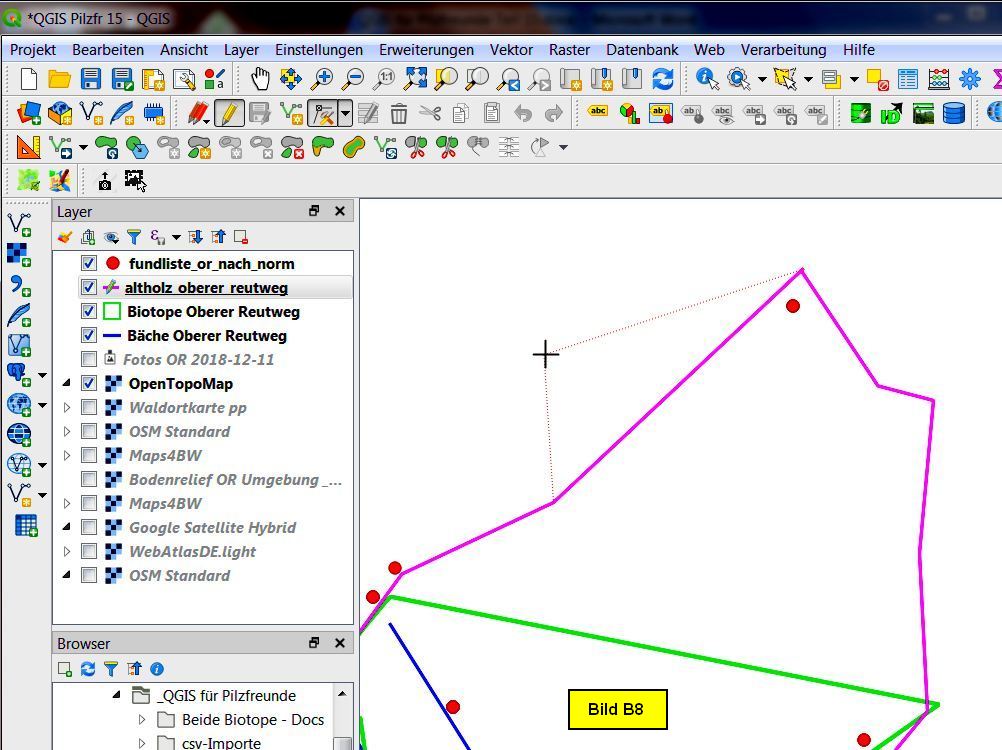The height and width of the screenshot is (750, 1002).
Task: Click the Identify Features info tool
Action: coord(707,80)
